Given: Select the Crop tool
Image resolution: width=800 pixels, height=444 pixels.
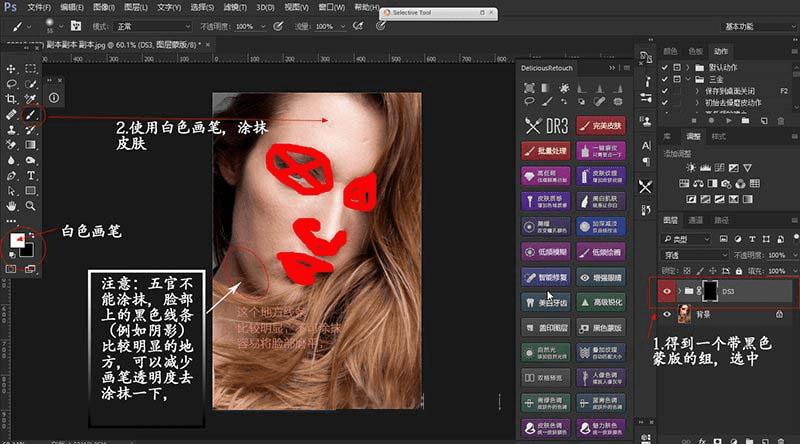Looking at the screenshot, I should (12, 100).
